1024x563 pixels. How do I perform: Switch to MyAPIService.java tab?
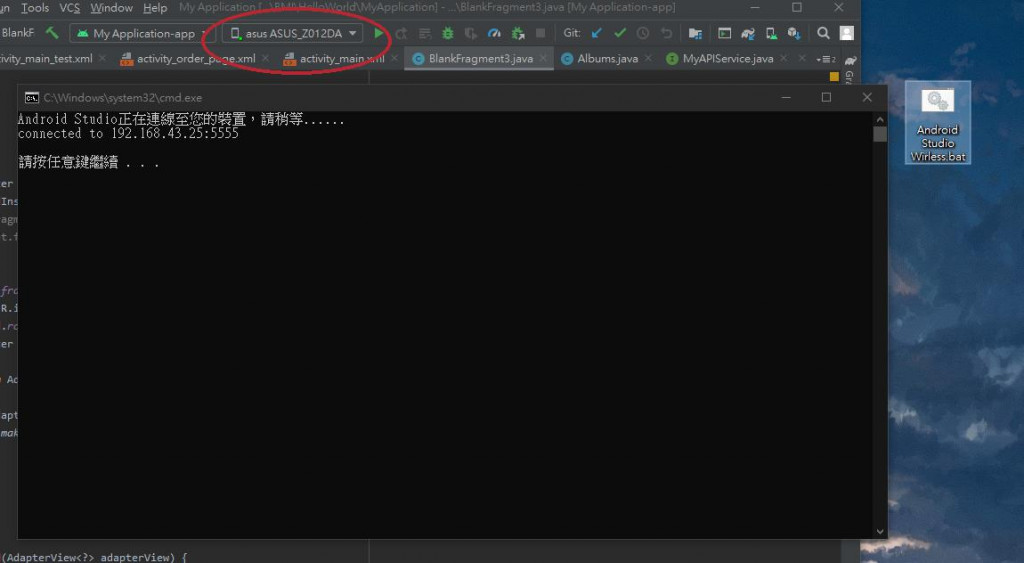pos(728,59)
